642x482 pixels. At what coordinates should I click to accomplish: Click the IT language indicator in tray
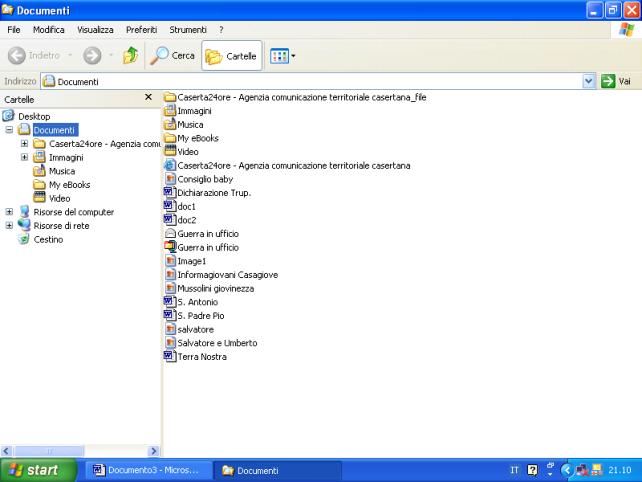pos(515,470)
